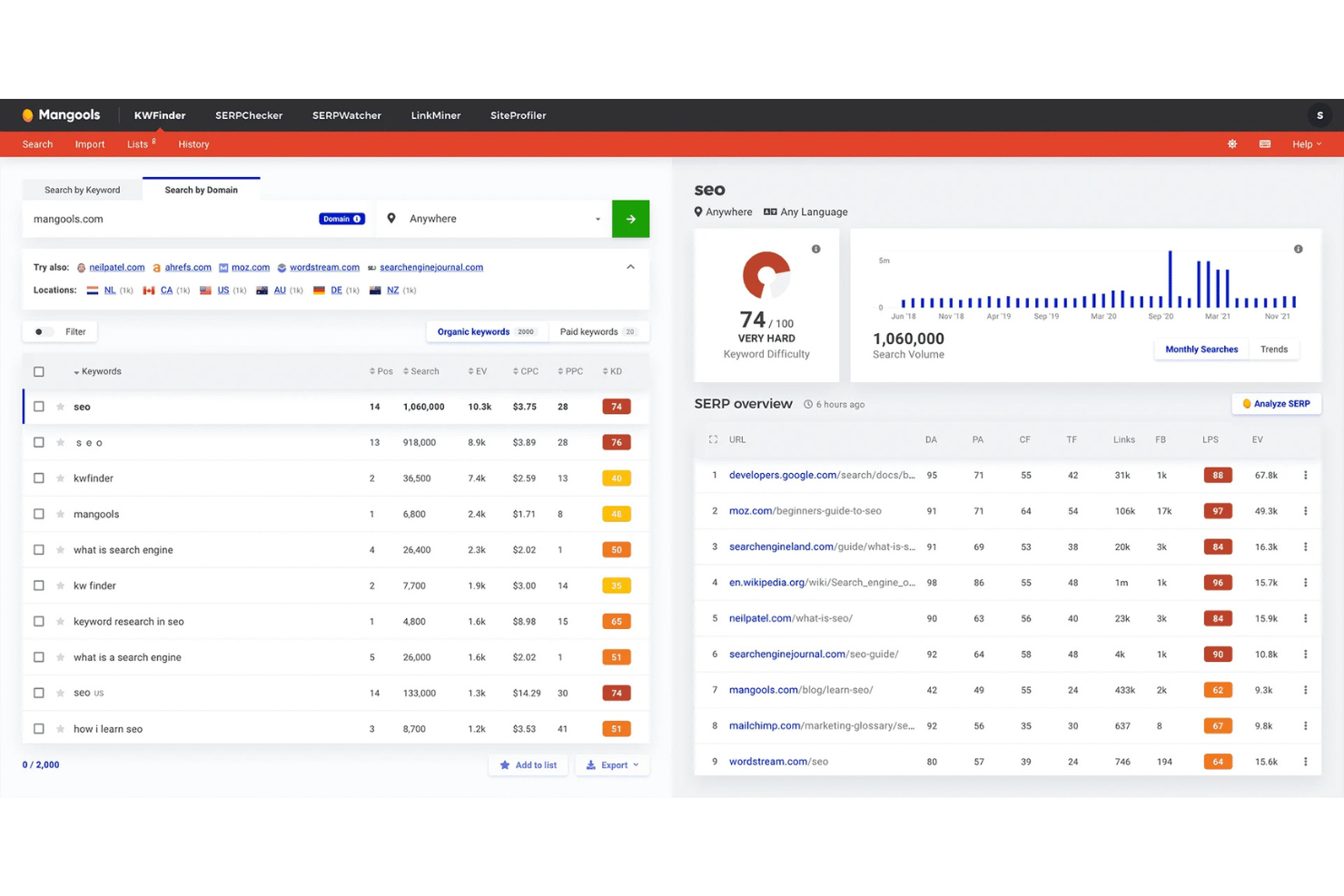Open SERPChecker in top navigation
The width and height of the screenshot is (1344, 896).
pyautogui.click(x=249, y=115)
